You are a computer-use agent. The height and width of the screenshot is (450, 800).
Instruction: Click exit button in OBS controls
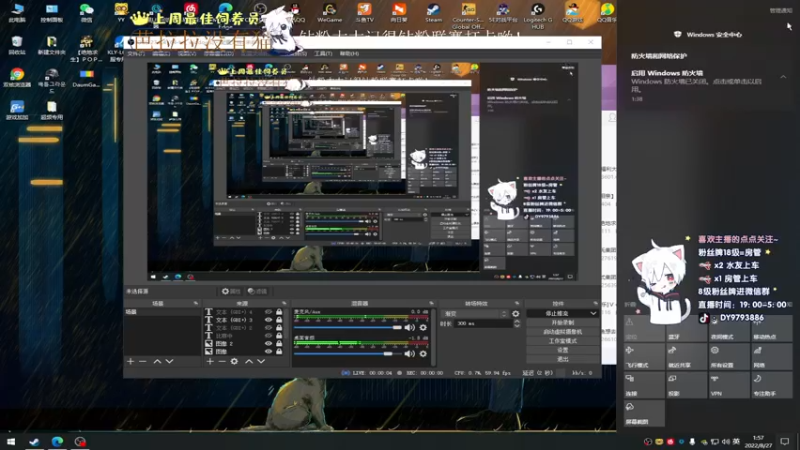coord(563,359)
